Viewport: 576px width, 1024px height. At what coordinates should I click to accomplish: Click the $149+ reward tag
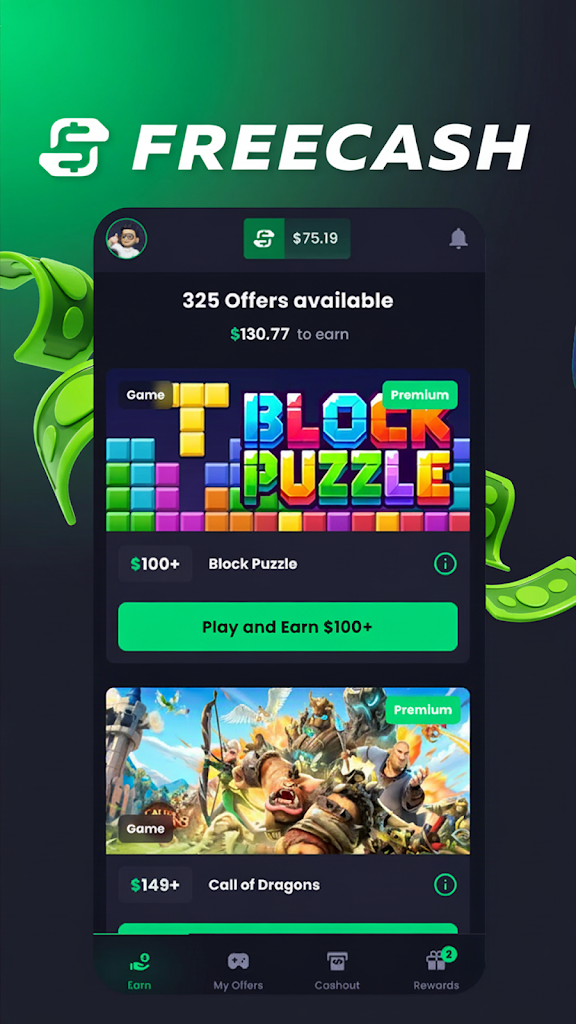[x=155, y=885]
